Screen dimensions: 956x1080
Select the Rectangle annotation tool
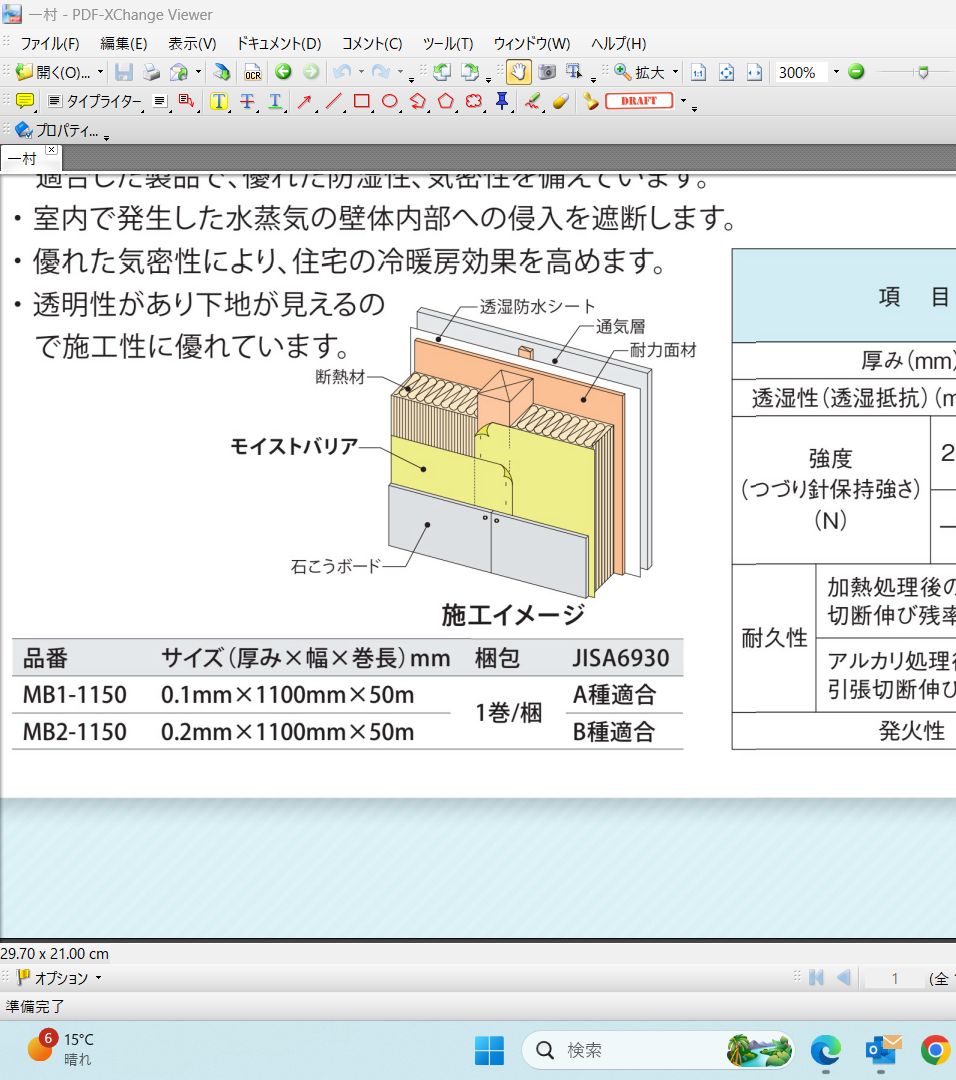[362, 101]
